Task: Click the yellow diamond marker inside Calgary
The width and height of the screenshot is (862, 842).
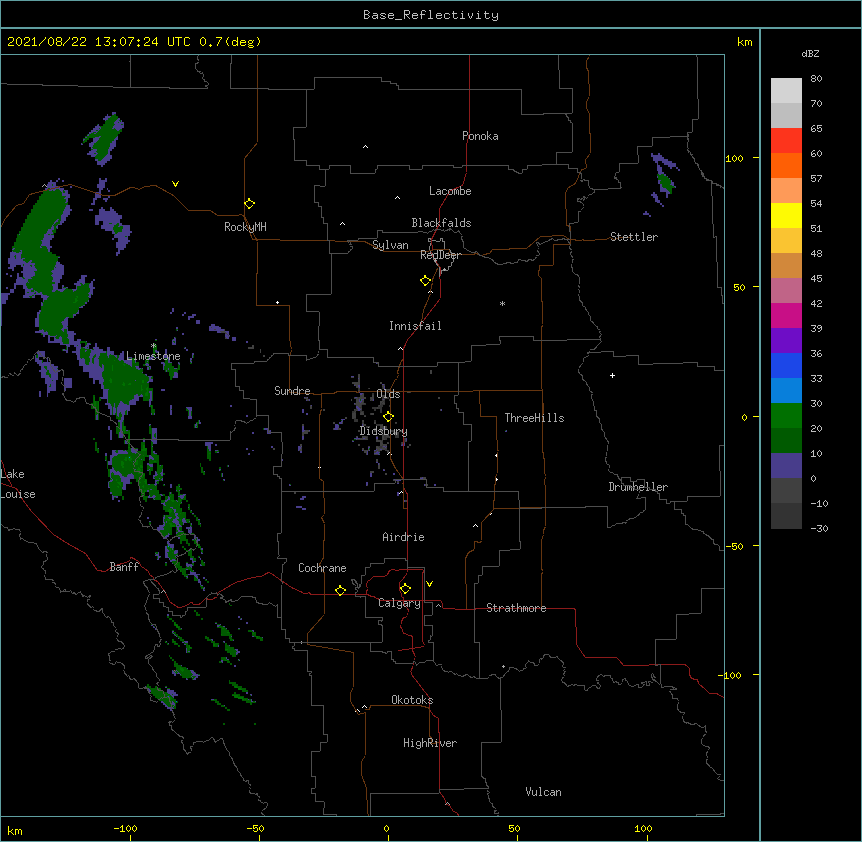Action: click(x=405, y=589)
